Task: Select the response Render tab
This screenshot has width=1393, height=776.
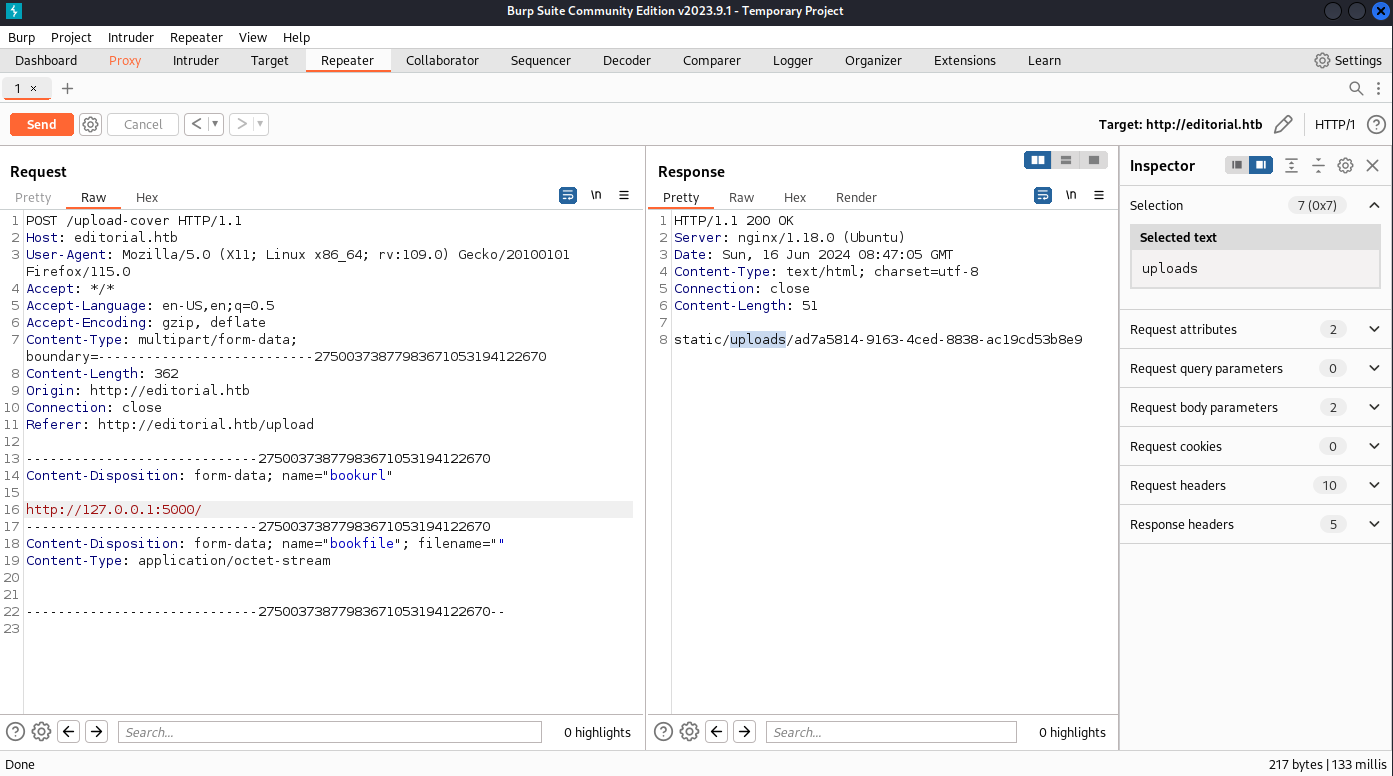Action: click(856, 197)
